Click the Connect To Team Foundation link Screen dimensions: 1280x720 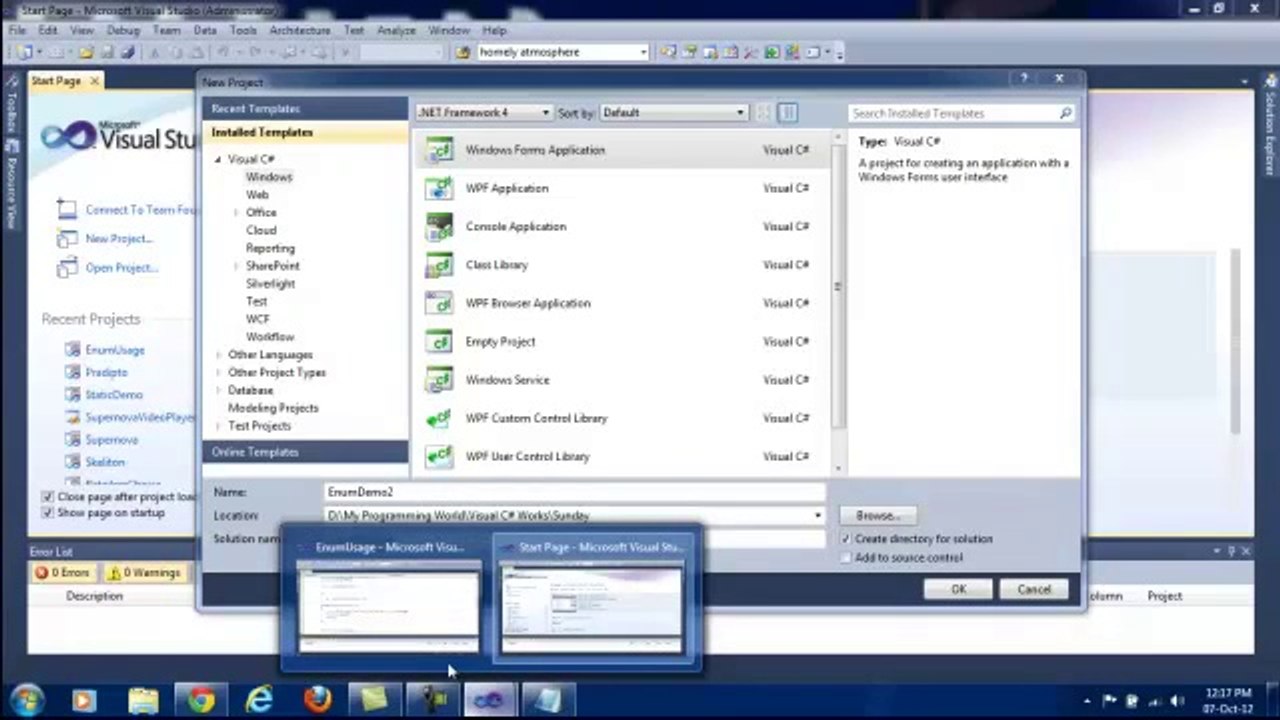point(142,210)
